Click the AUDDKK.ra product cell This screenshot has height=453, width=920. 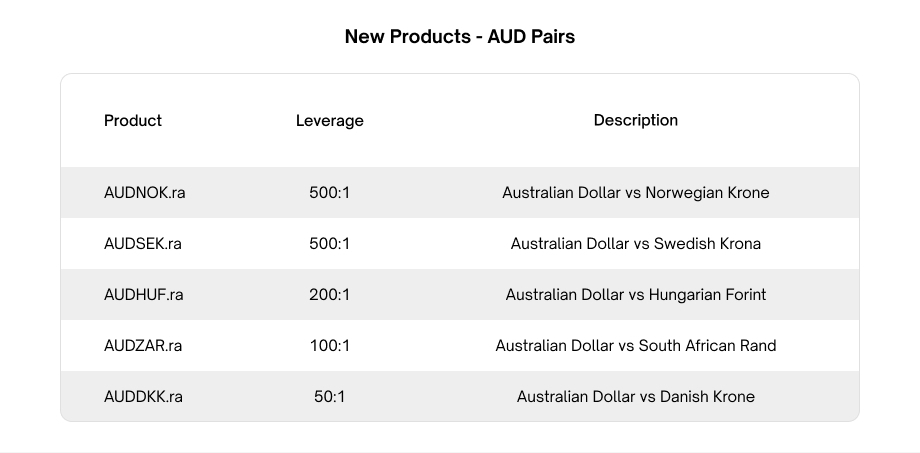click(x=143, y=397)
